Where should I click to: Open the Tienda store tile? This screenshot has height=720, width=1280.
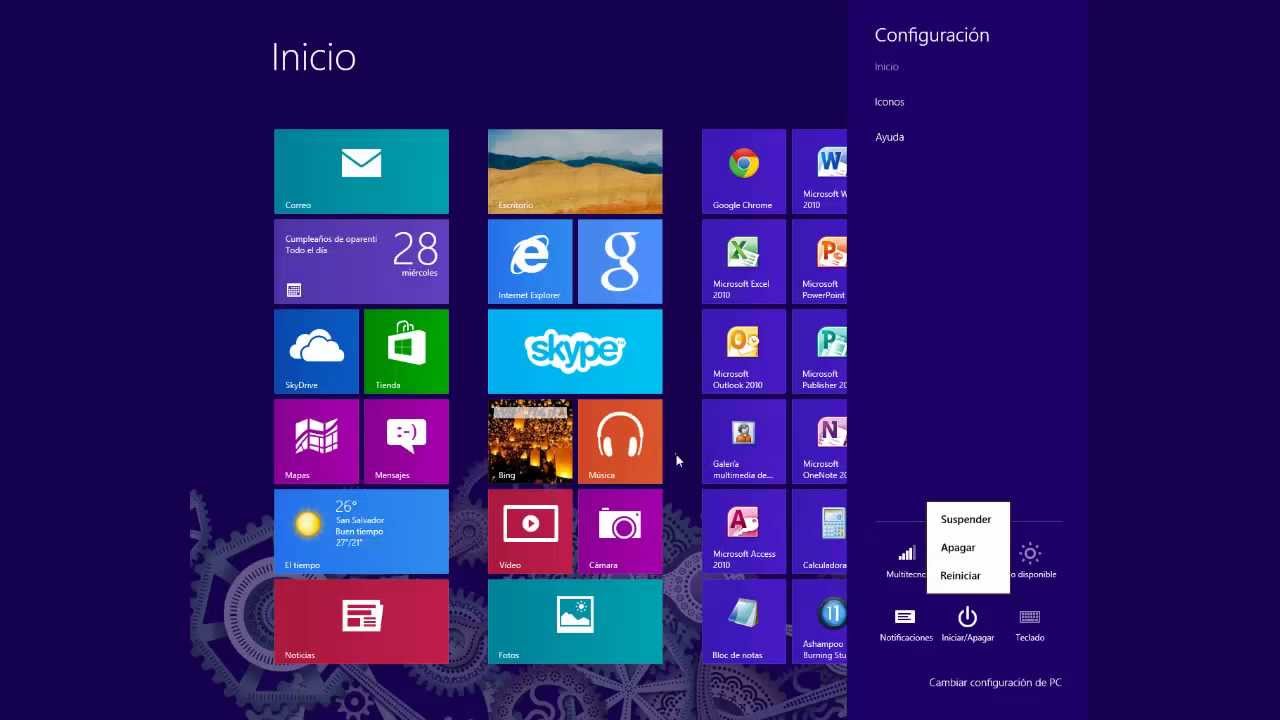pyautogui.click(x=406, y=351)
